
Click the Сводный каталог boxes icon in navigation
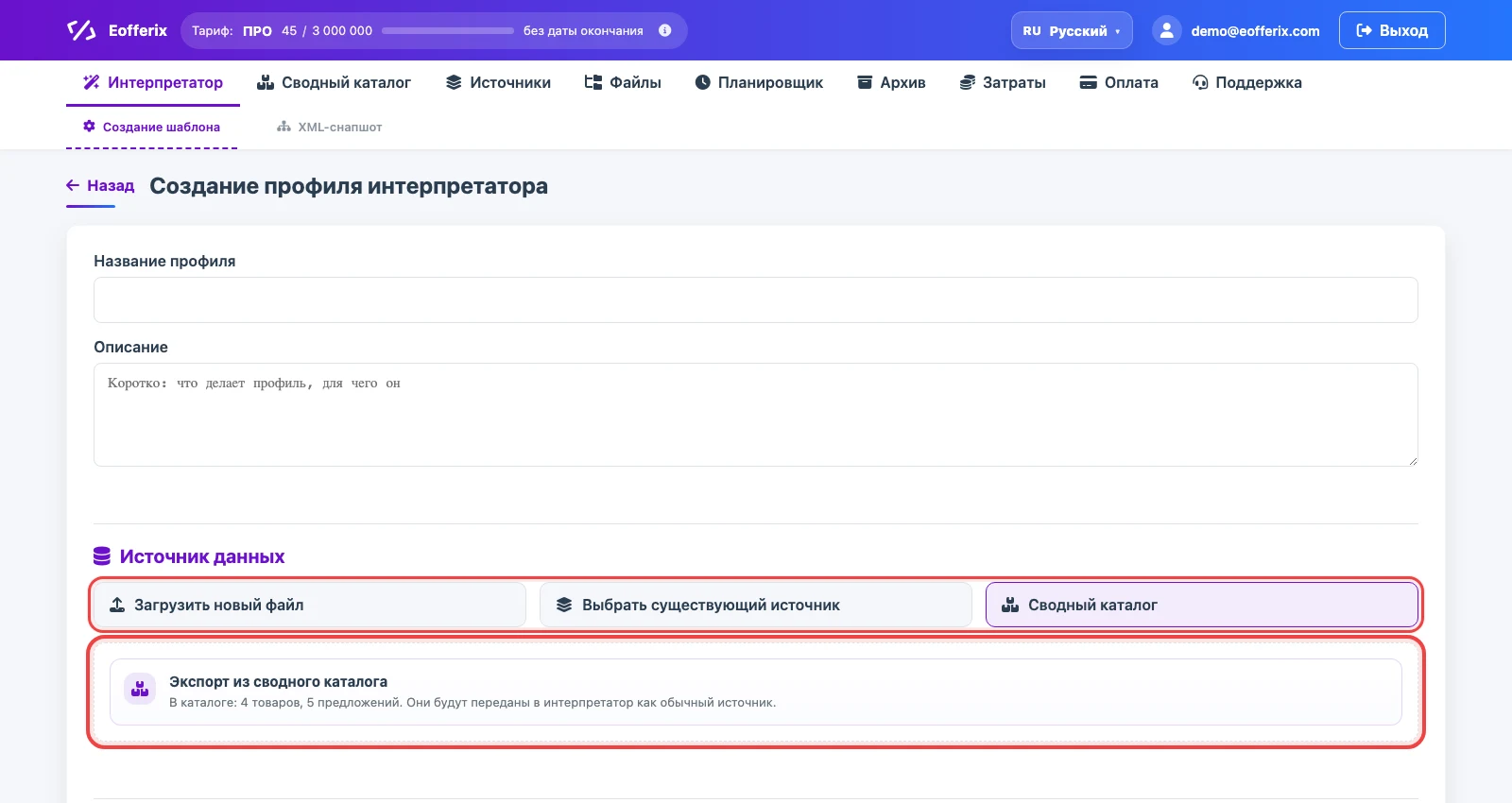point(266,82)
